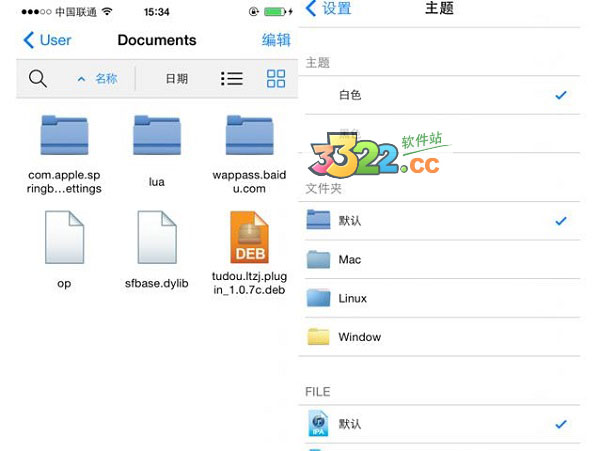Viewport: 600px width, 451px height.
Task: Tap the 主题 page title
Action: coord(439,8)
